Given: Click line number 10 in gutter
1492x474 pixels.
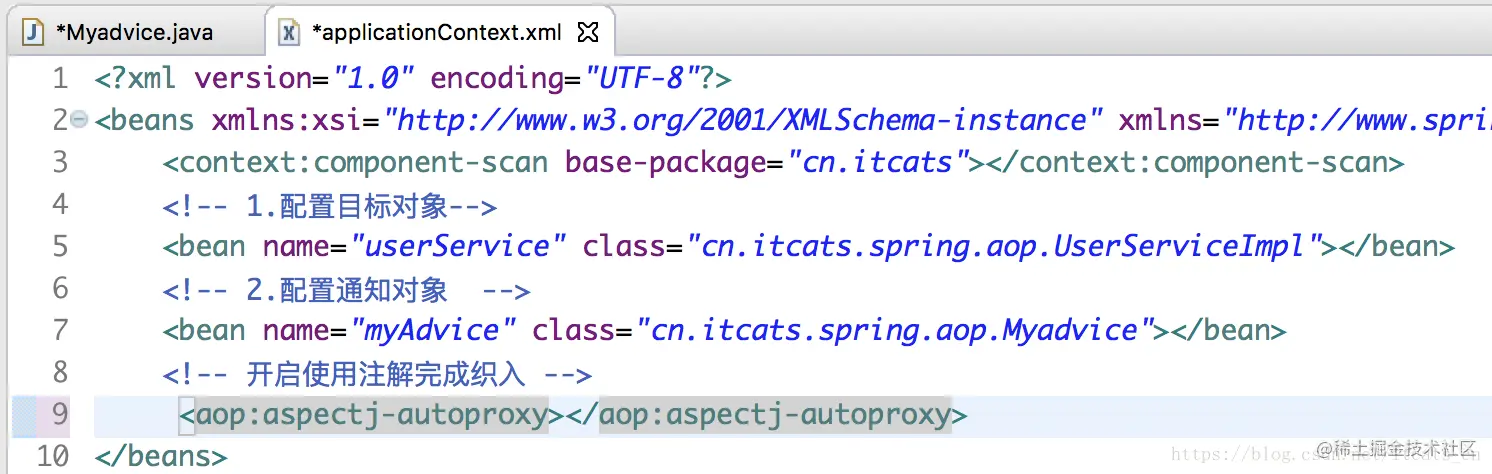Looking at the screenshot, I should coord(52,457).
